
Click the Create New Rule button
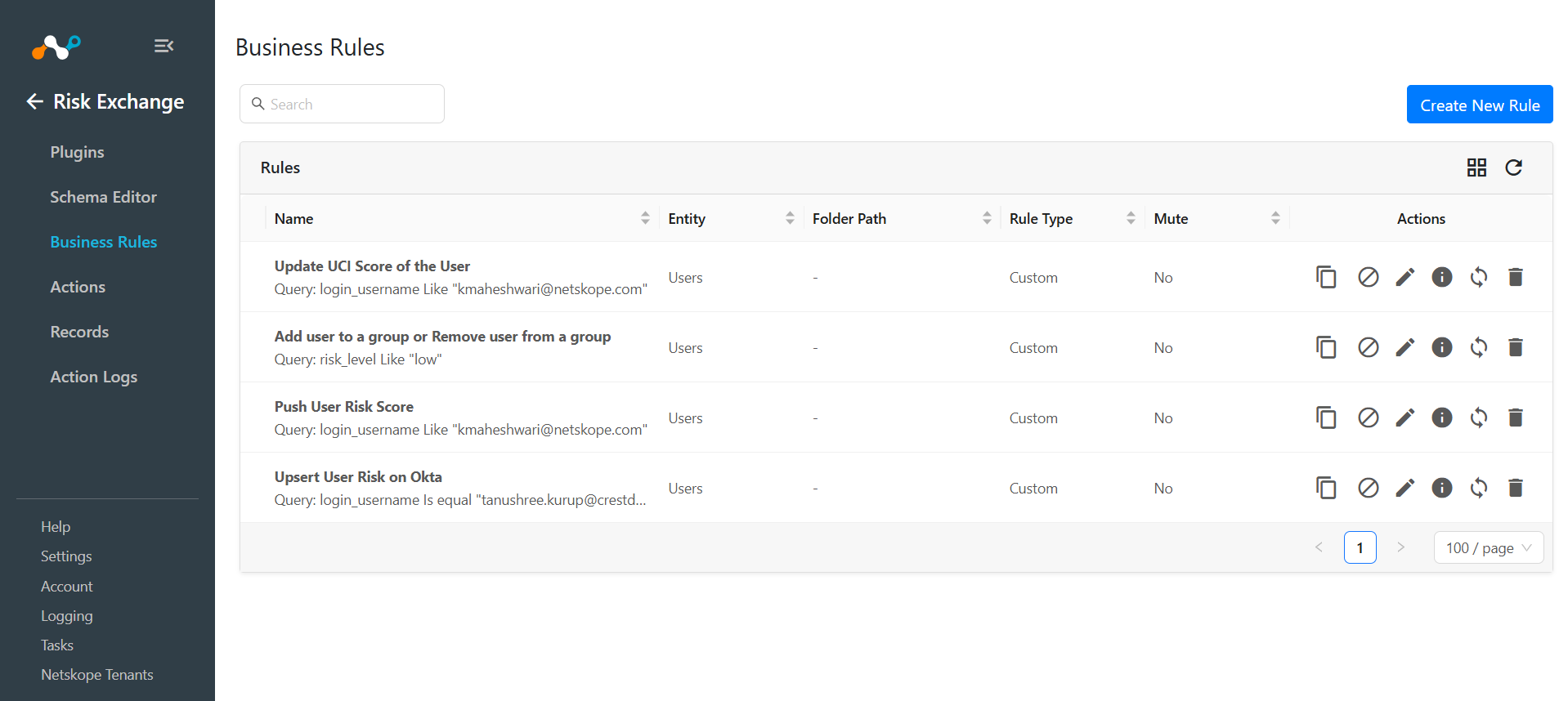[x=1480, y=105]
